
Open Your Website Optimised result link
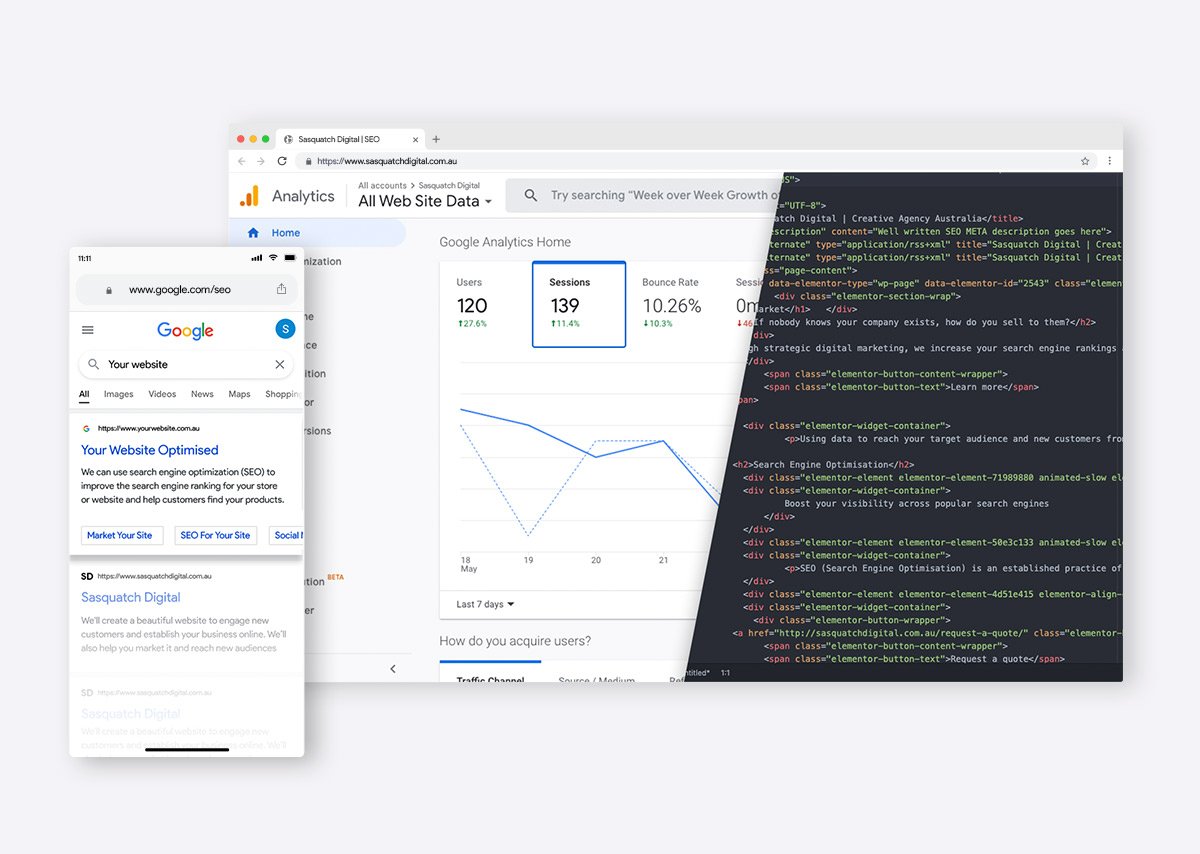[150, 450]
